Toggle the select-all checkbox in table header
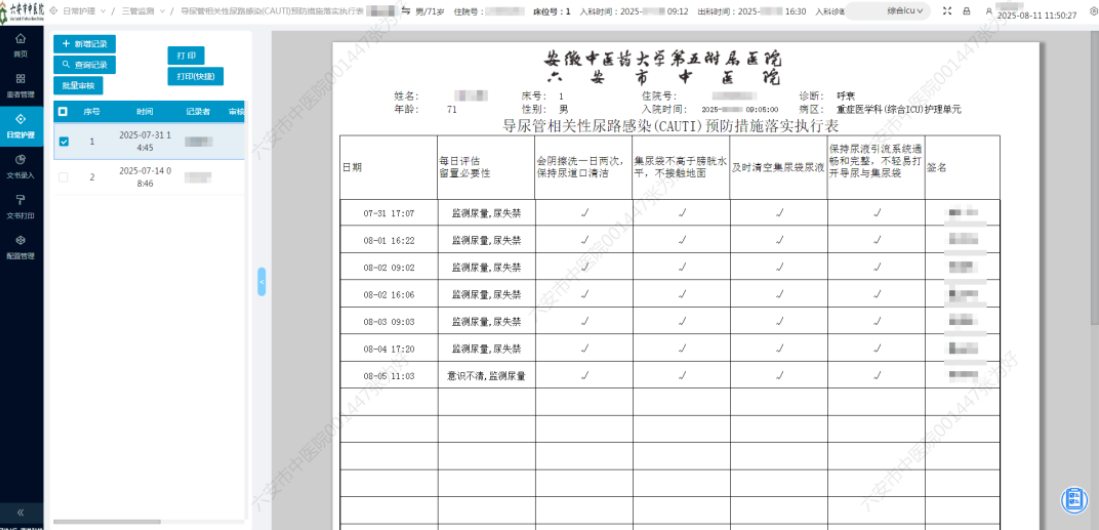This screenshot has width=1099, height=530. pyautogui.click(x=63, y=112)
